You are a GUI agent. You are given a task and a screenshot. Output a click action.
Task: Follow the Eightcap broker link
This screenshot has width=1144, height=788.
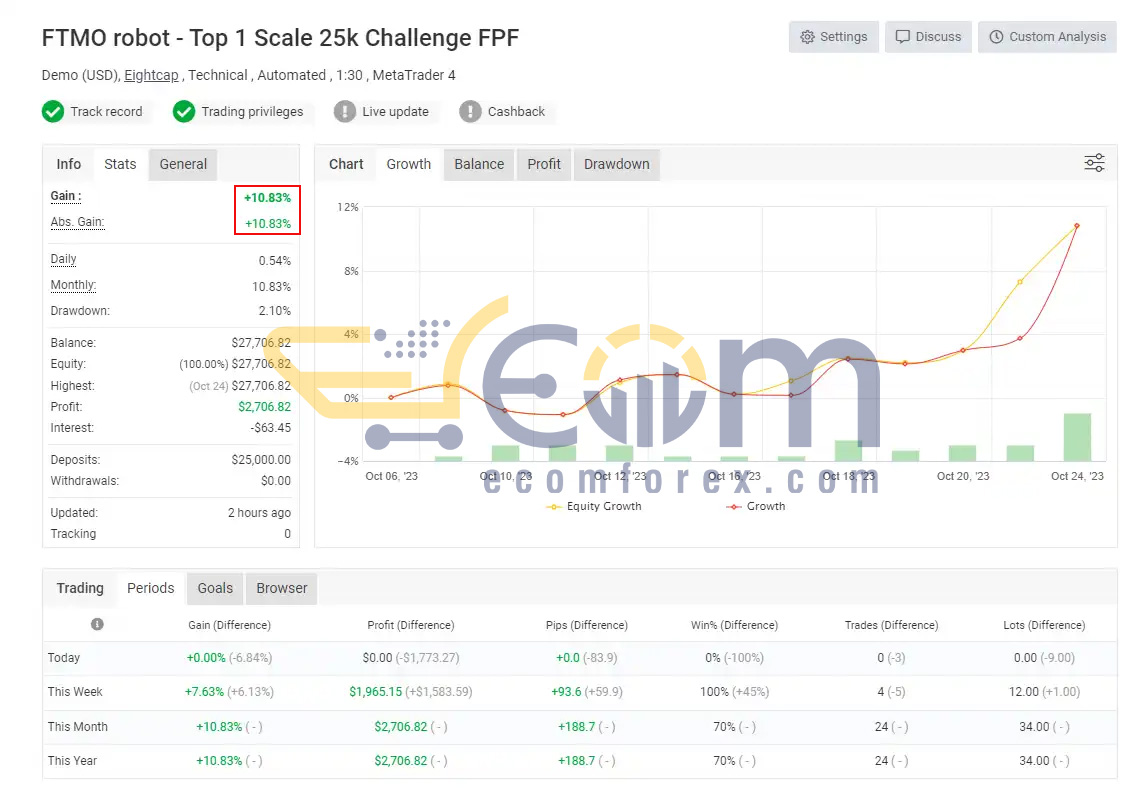pos(151,75)
